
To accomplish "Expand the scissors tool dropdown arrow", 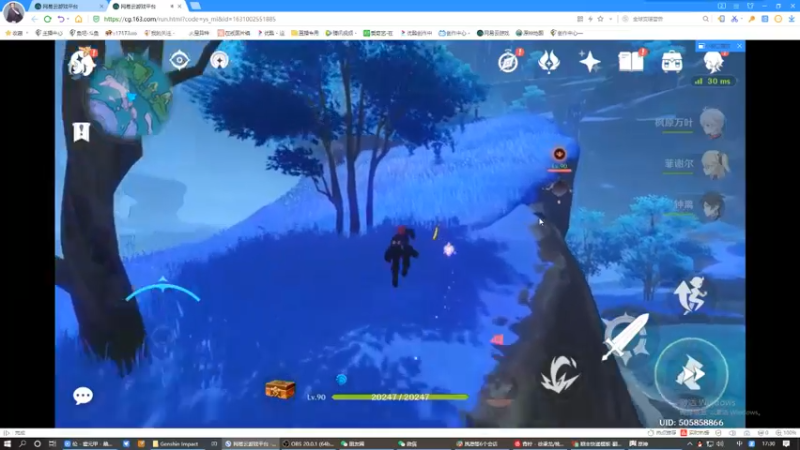I will [x=741, y=19].
